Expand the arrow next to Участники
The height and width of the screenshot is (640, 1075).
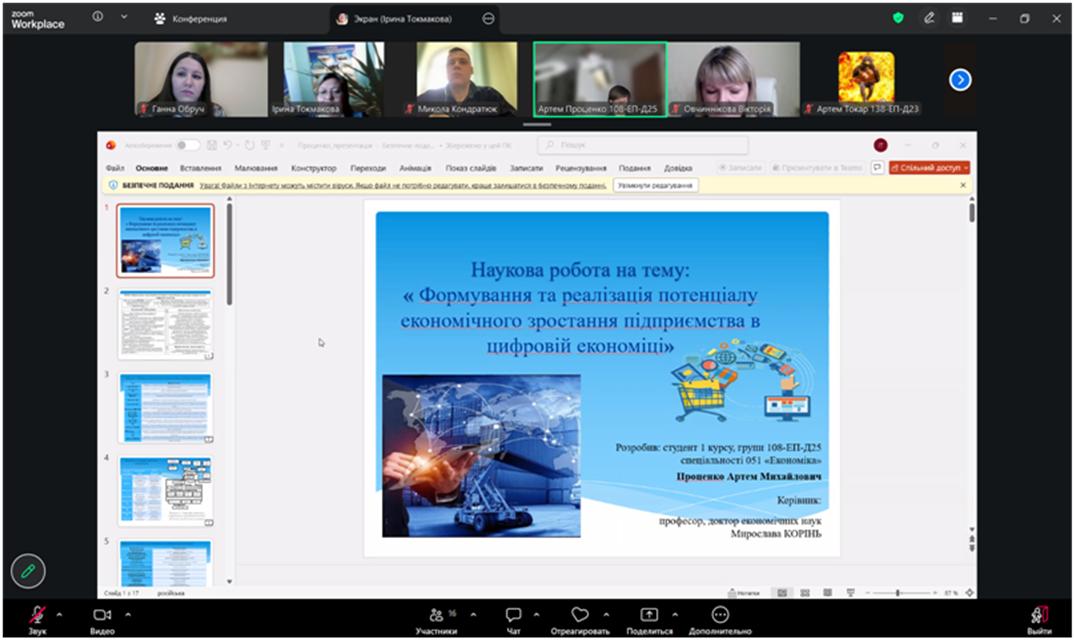pyautogui.click(x=473, y=614)
